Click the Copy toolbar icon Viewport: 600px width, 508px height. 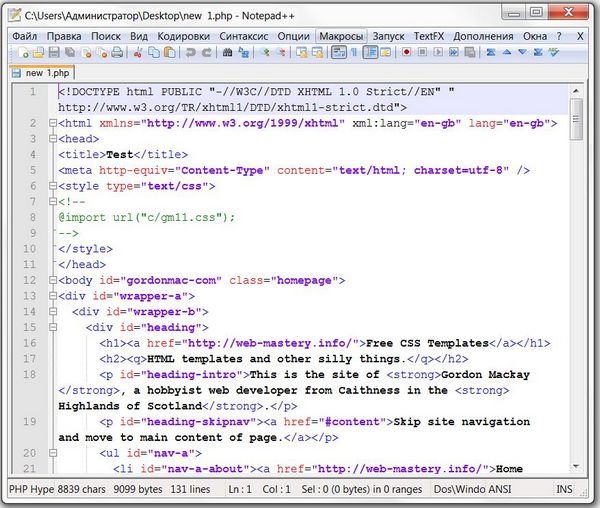154,52
